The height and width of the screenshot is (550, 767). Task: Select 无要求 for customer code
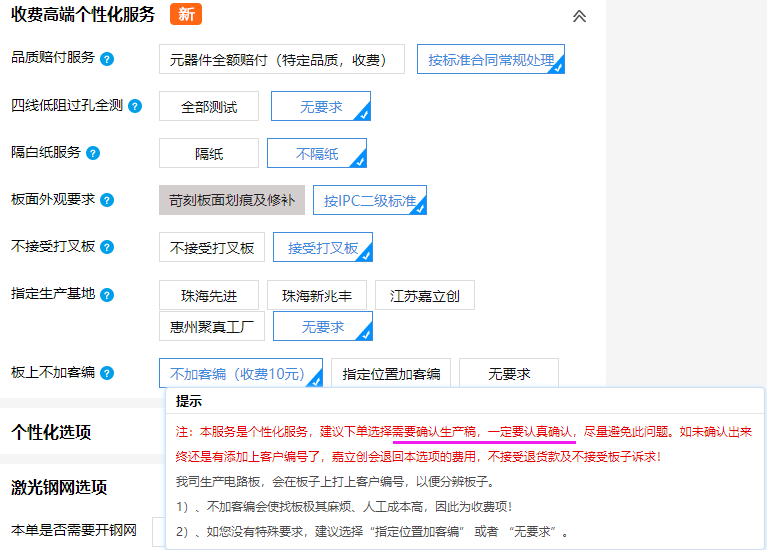(x=509, y=373)
